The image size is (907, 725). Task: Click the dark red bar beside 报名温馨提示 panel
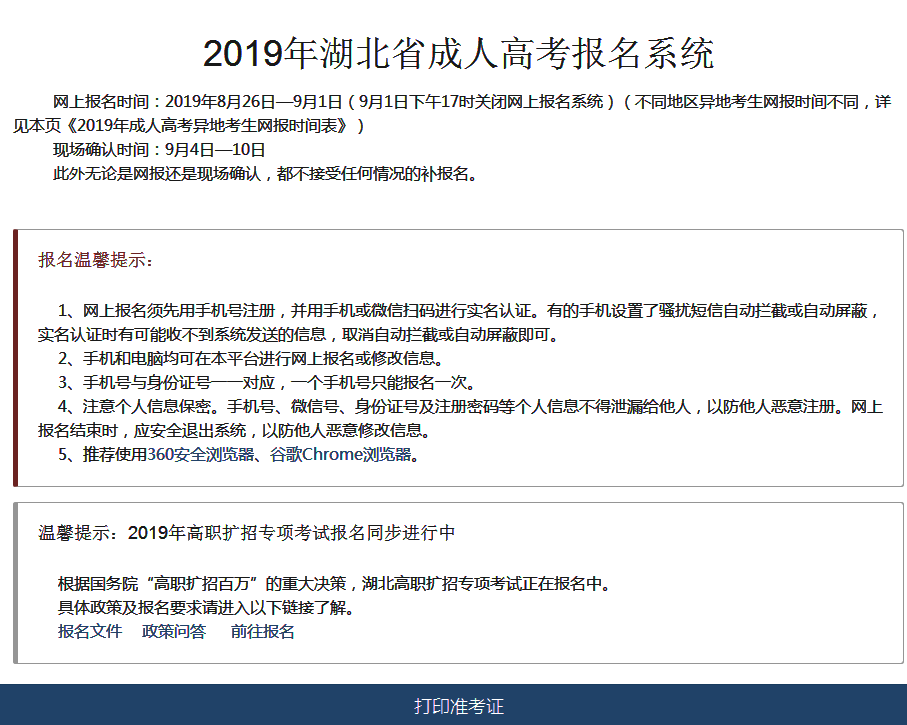[x=15, y=358]
